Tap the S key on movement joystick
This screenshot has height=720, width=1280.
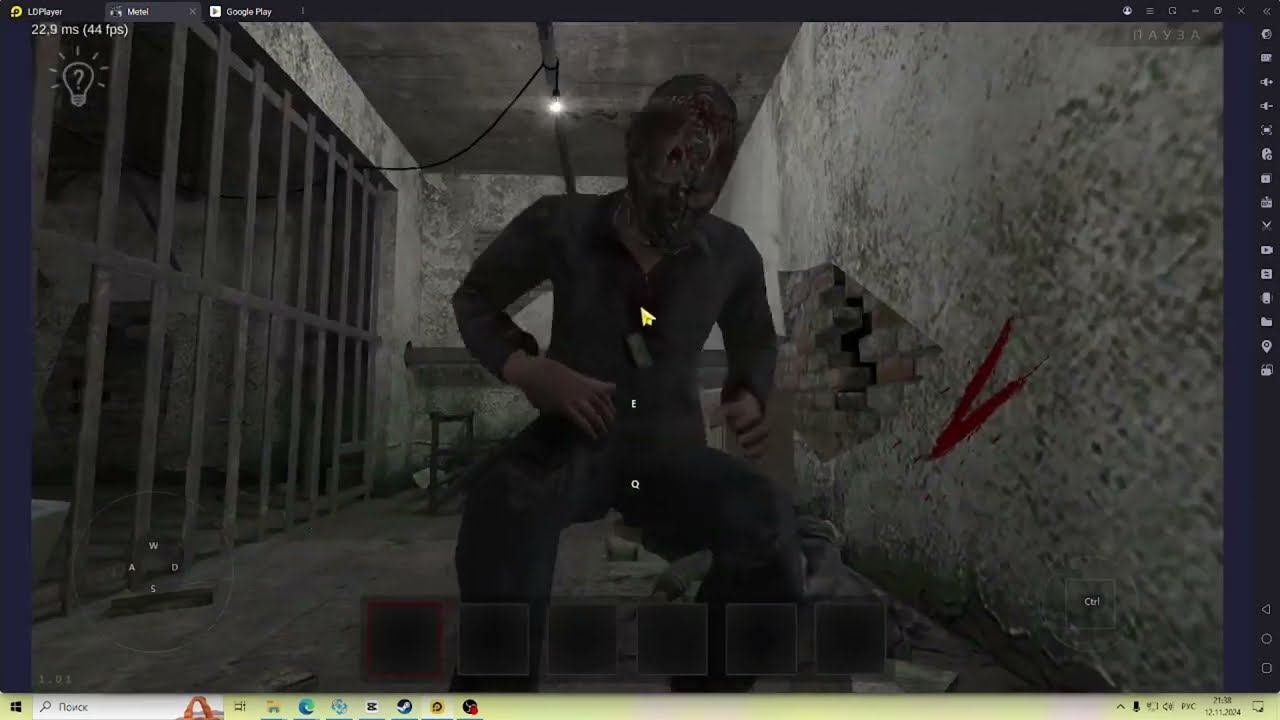point(153,589)
